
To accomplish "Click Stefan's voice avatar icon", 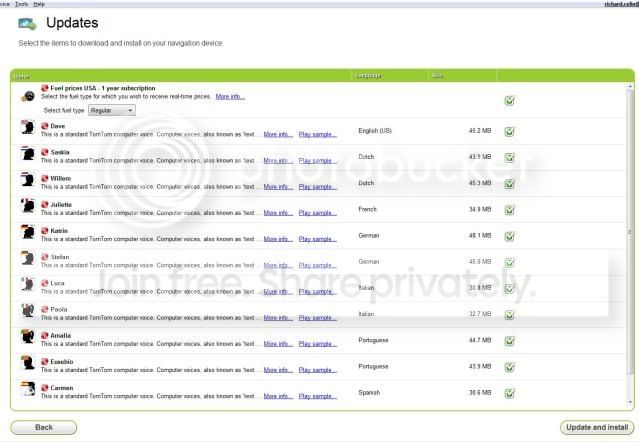I will (27, 258).
